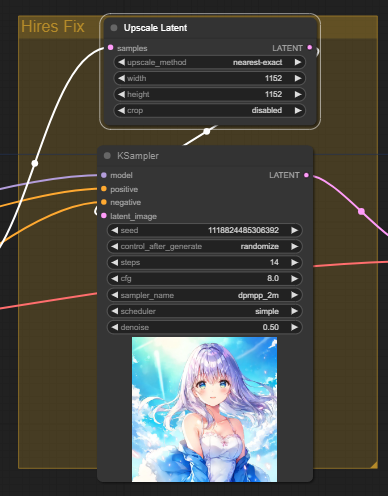This screenshot has width=388, height=496.
Task: Click the KSampler preview image
Action: coord(204,409)
